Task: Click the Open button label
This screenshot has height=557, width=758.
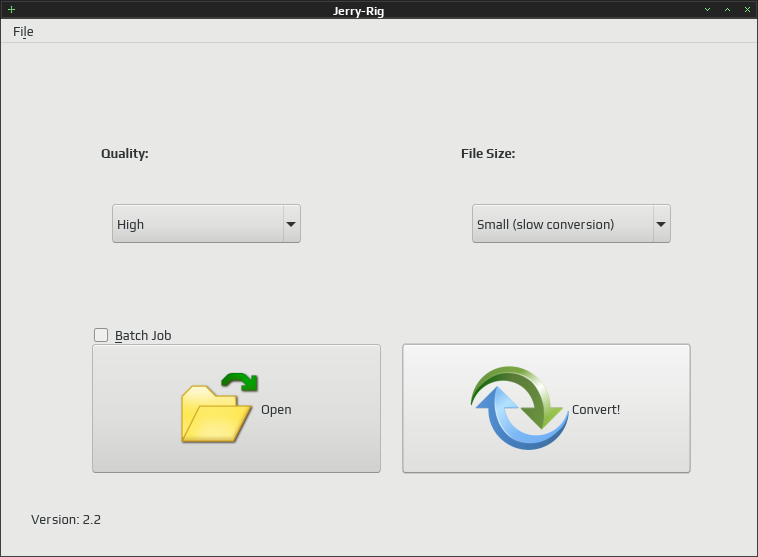Action: tap(276, 410)
